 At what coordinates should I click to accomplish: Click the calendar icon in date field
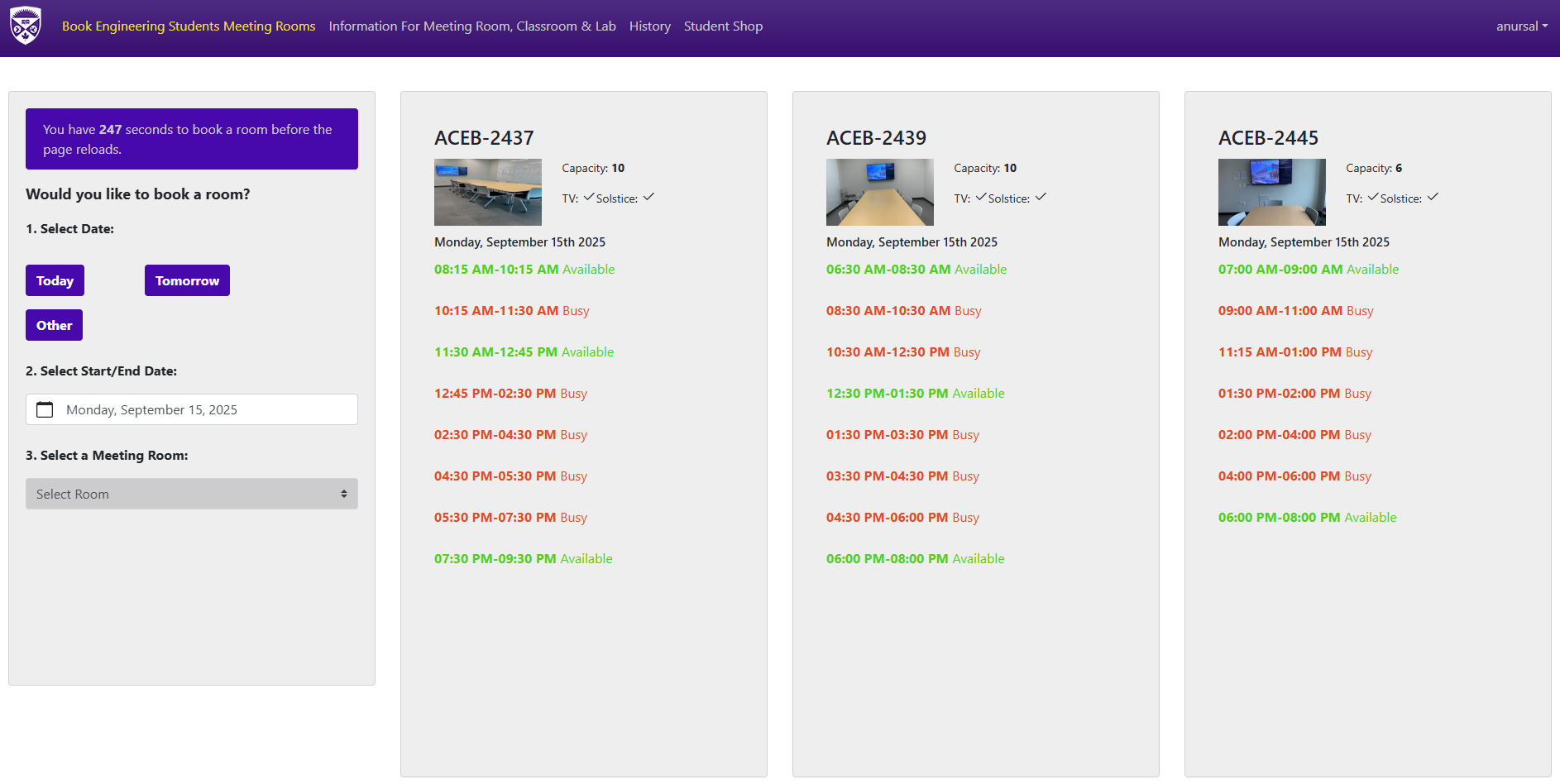pos(45,409)
